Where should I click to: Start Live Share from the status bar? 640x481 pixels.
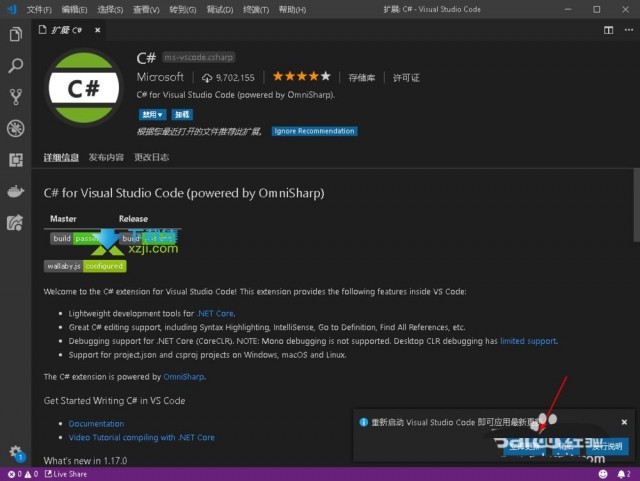point(66,474)
